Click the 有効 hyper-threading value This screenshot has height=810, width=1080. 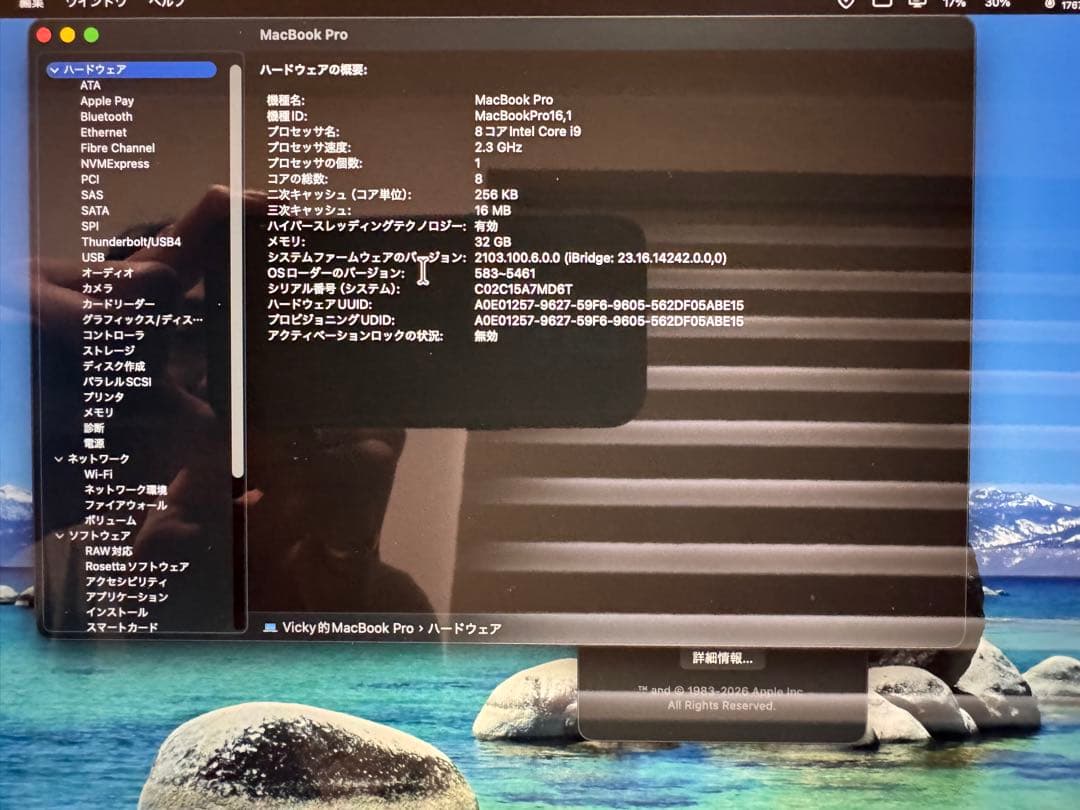click(486, 226)
